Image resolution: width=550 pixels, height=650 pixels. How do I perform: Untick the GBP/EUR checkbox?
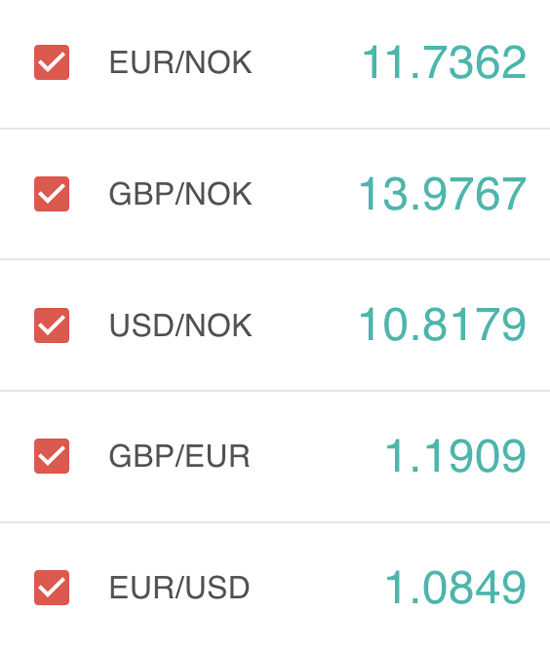point(51,456)
